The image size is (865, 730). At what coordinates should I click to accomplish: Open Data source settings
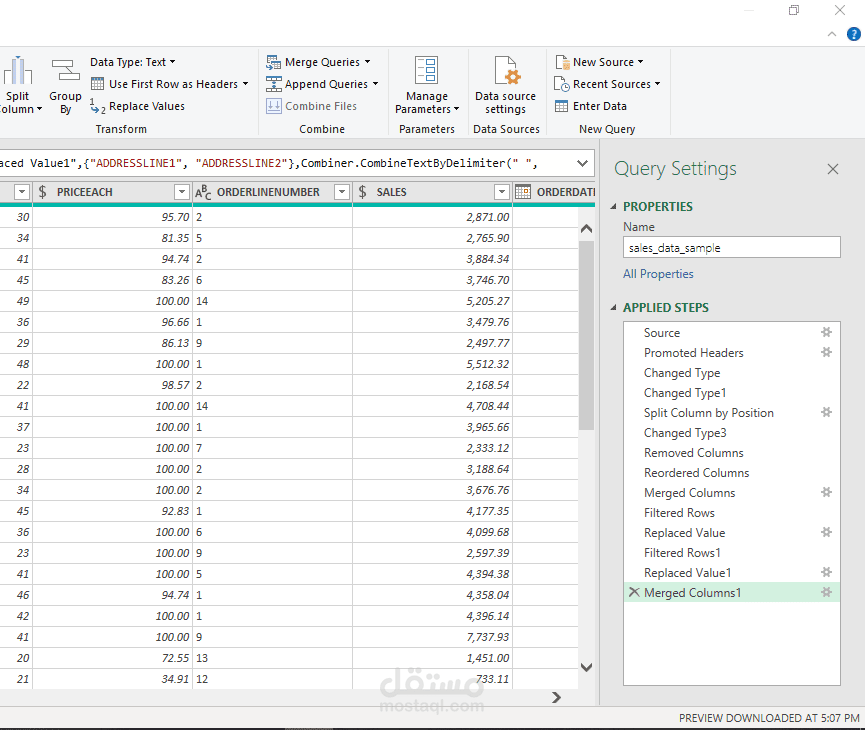coord(505,85)
